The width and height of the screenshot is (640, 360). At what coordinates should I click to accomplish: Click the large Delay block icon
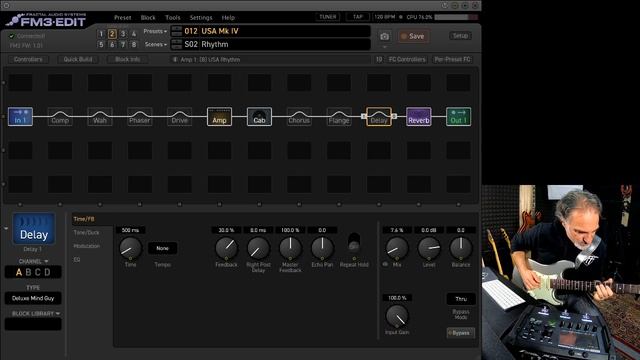tap(34, 229)
